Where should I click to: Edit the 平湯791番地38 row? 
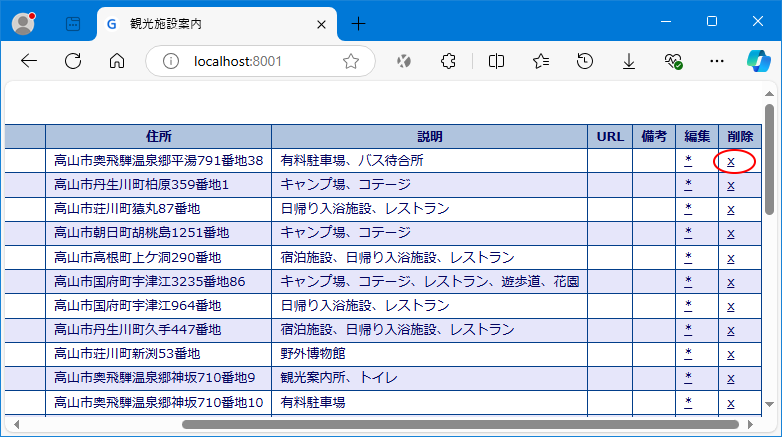(x=688, y=161)
